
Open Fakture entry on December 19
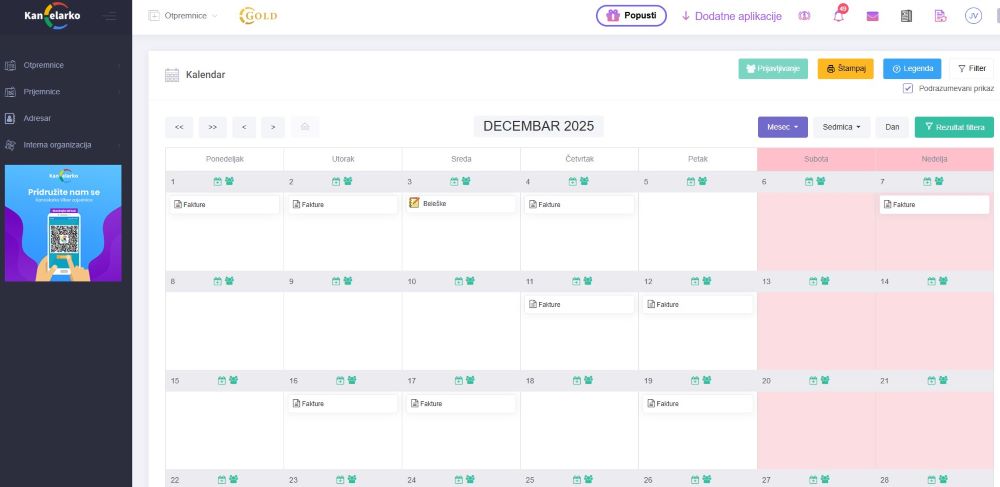pyautogui.click(x=698, y=403)
